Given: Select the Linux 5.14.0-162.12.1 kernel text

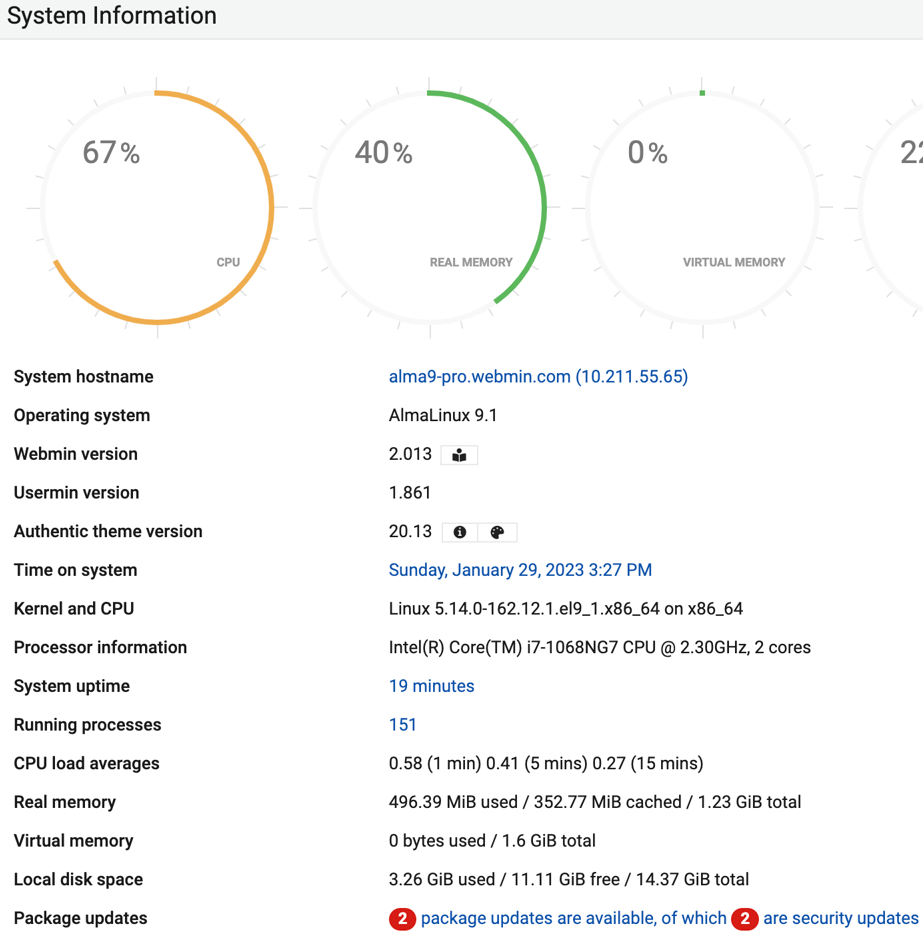Looking at the screenshot, I should pos(566,609).
